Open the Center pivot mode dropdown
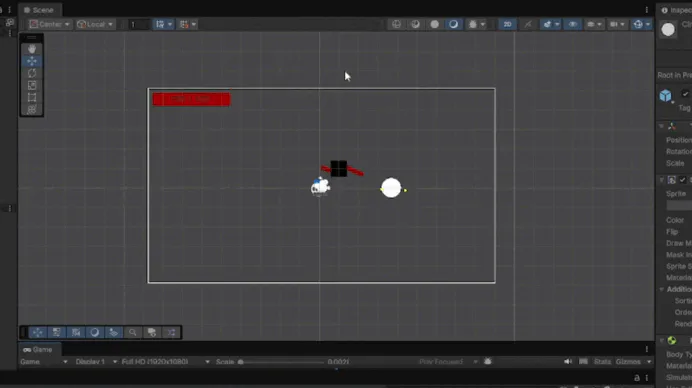The width and height of the screenshot is (692, 388). (49, 24)
